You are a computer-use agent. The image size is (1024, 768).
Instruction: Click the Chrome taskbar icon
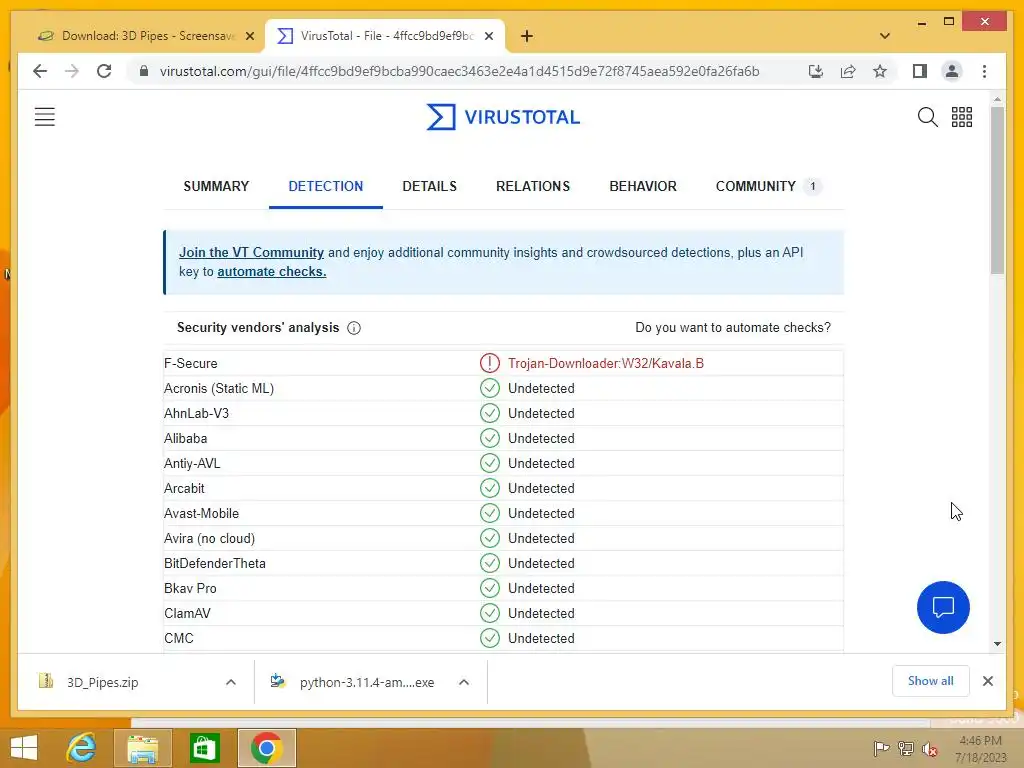click(x=266, y=748)
